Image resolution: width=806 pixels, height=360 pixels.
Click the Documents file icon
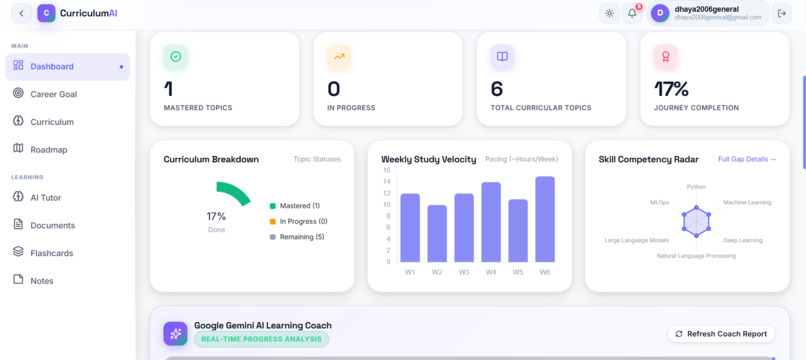18,224
